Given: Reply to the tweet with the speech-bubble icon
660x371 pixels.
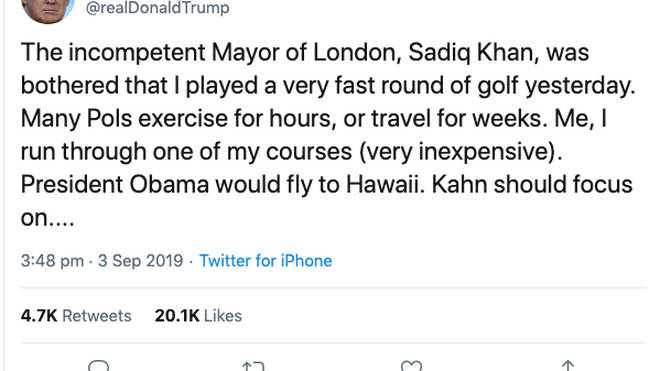Looking at the screenshot, I should (x=98, y=366).
